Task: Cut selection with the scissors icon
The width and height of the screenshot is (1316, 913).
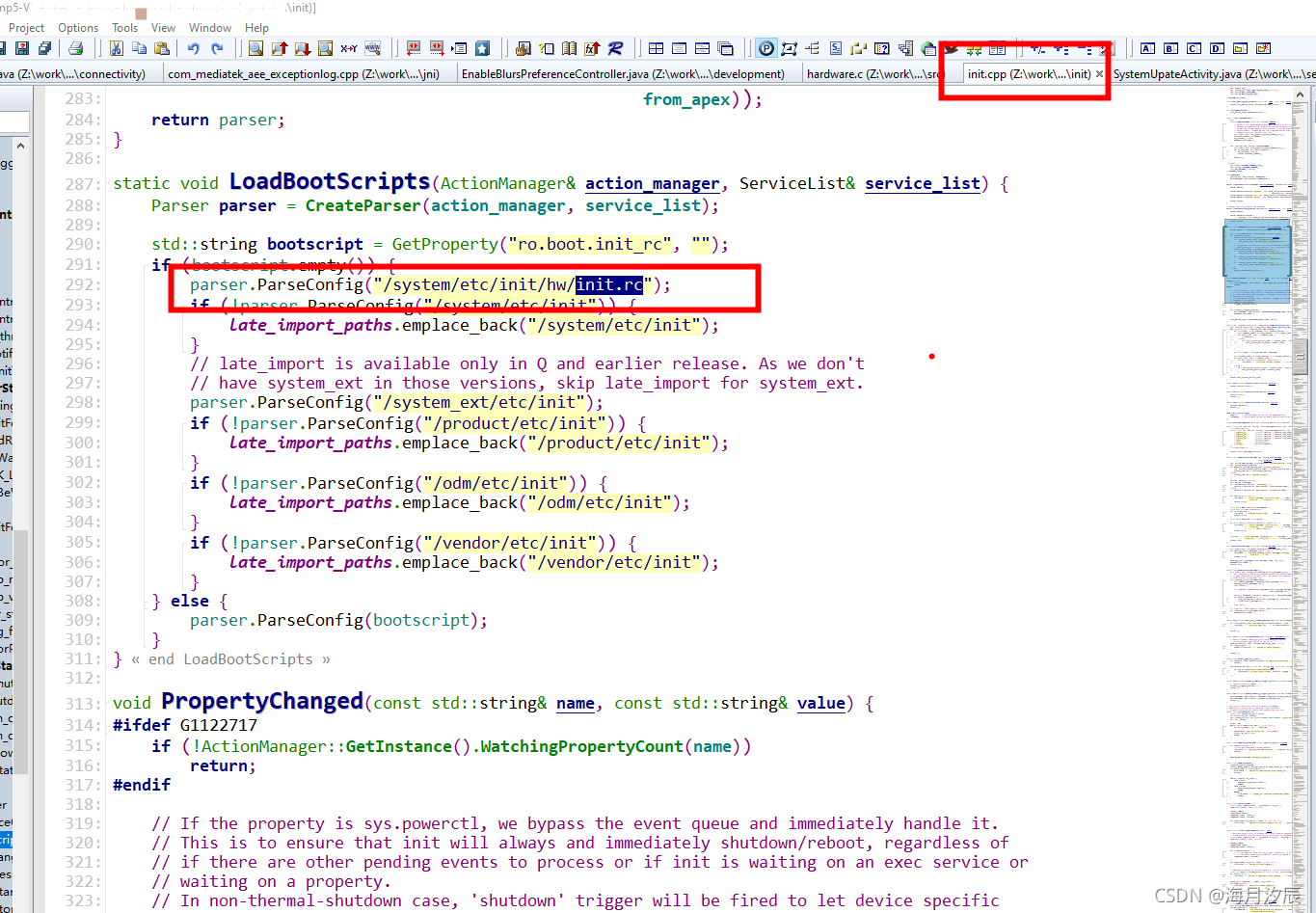Action: [x=116, y=48]
